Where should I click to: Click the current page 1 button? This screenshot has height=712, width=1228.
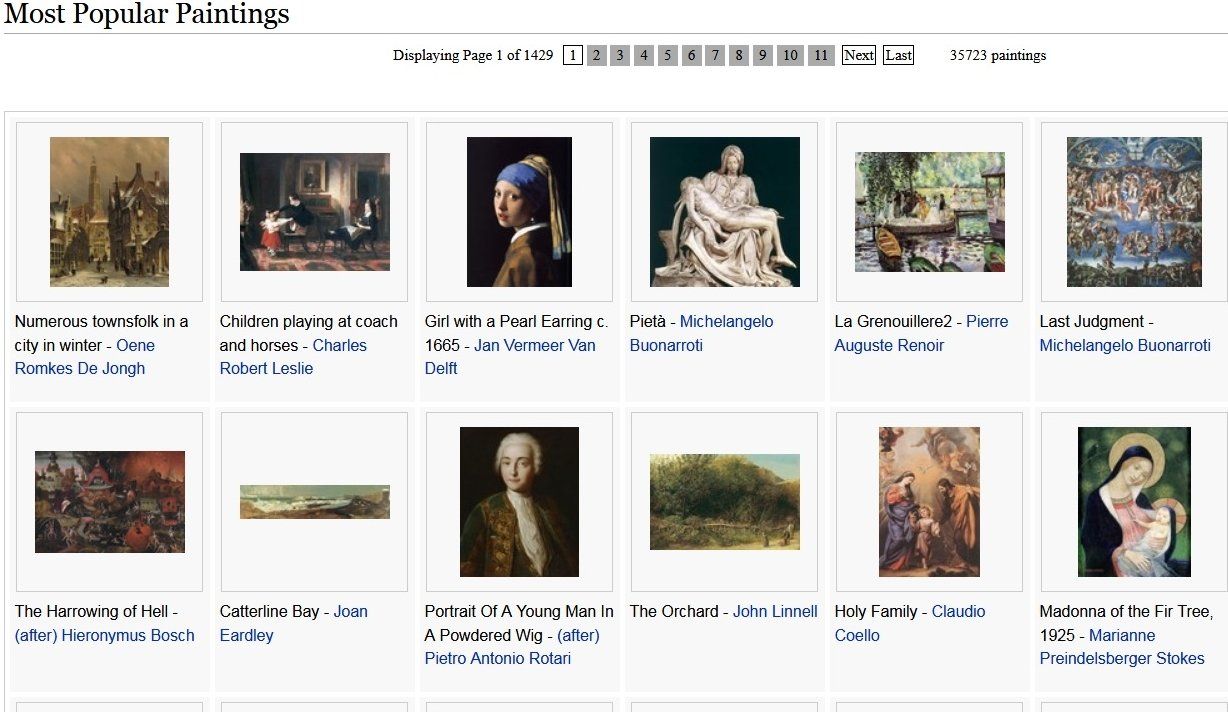573,55
